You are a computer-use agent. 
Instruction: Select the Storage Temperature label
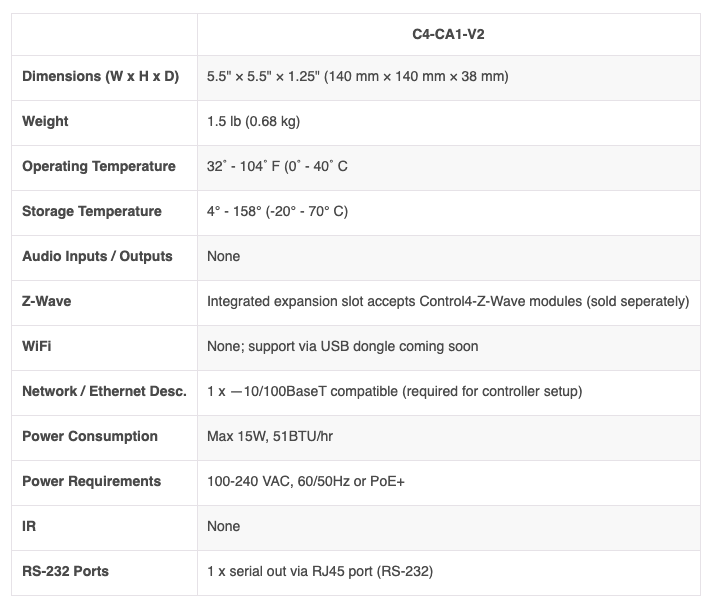(92, 212)
